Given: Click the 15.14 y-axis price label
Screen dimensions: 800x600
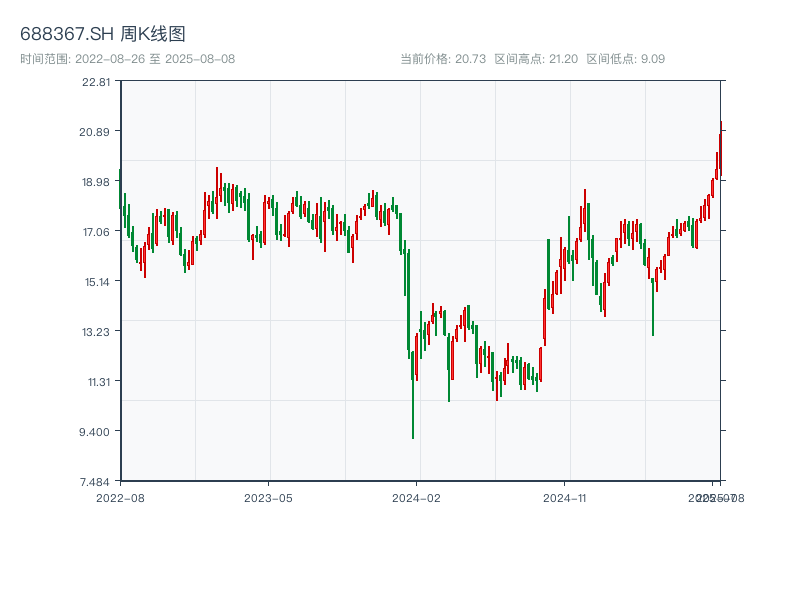Looking at the screenshot, I should coord(97,281).
